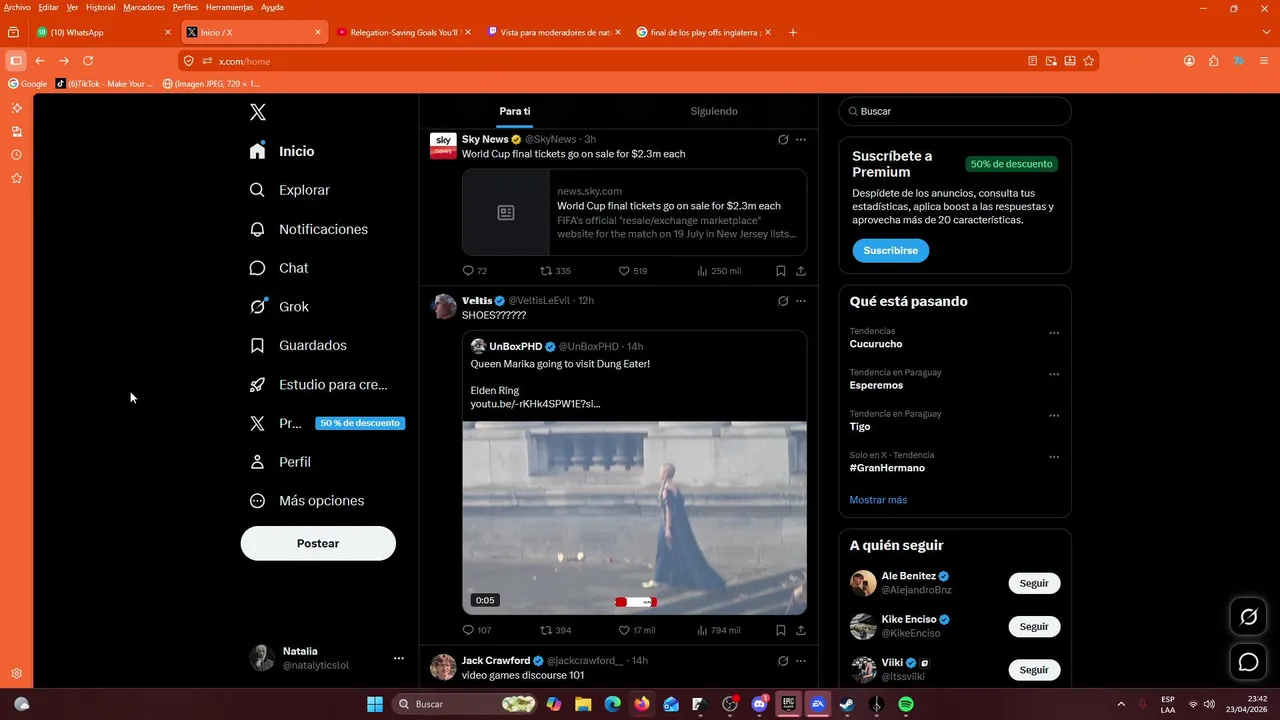Switch to Relegation-Saving Goals browser tab
The image size is (1280, 720).
[404, 32]
